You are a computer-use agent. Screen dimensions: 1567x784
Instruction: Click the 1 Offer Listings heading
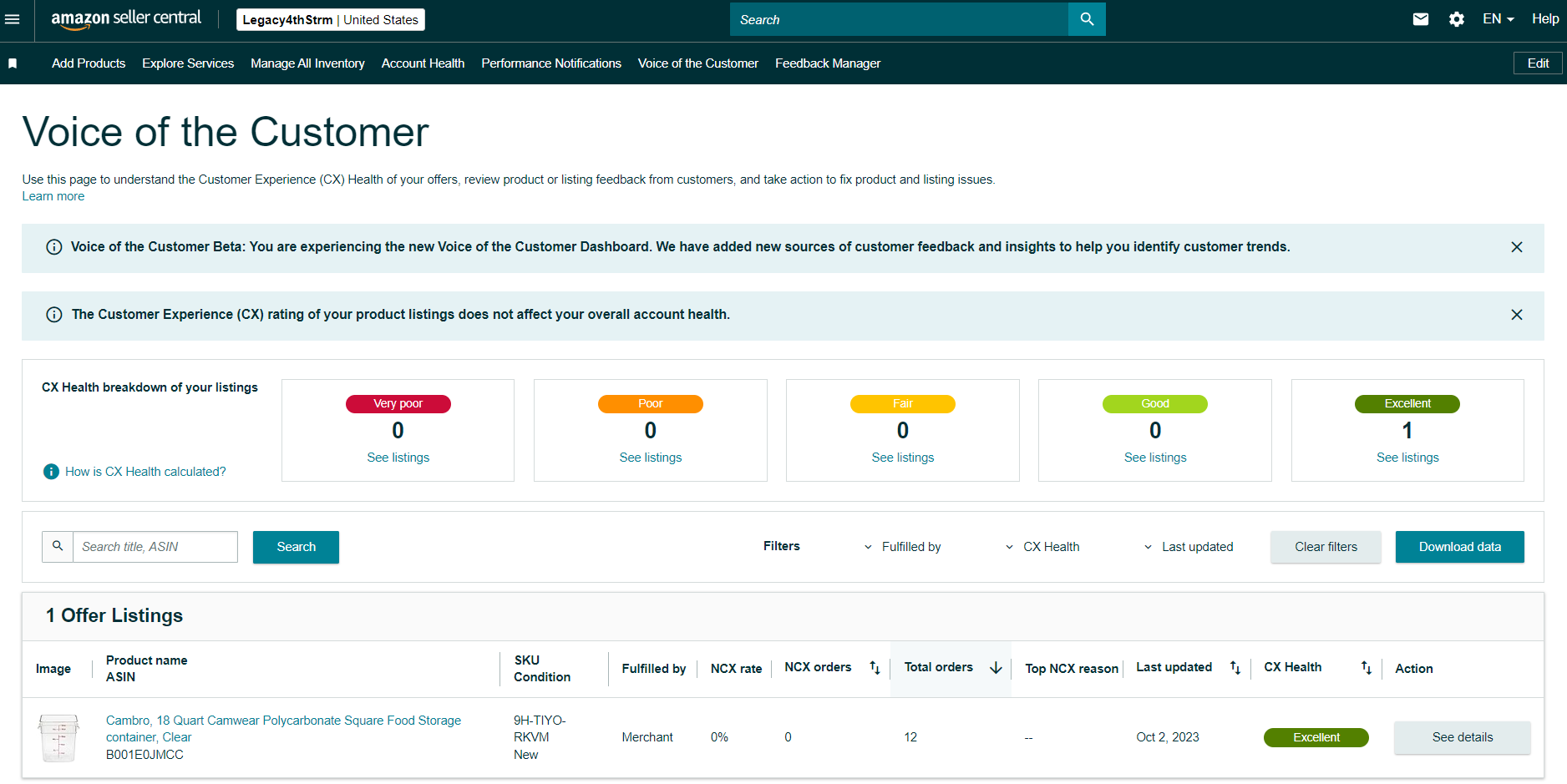click(x=114, y=615)
